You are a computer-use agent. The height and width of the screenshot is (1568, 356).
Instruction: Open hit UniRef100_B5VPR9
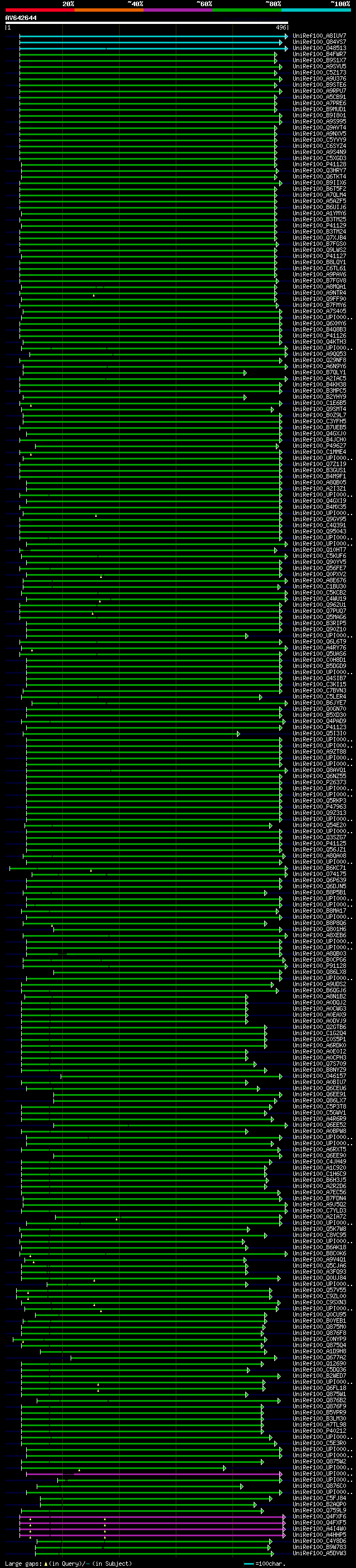[319, 1413]
